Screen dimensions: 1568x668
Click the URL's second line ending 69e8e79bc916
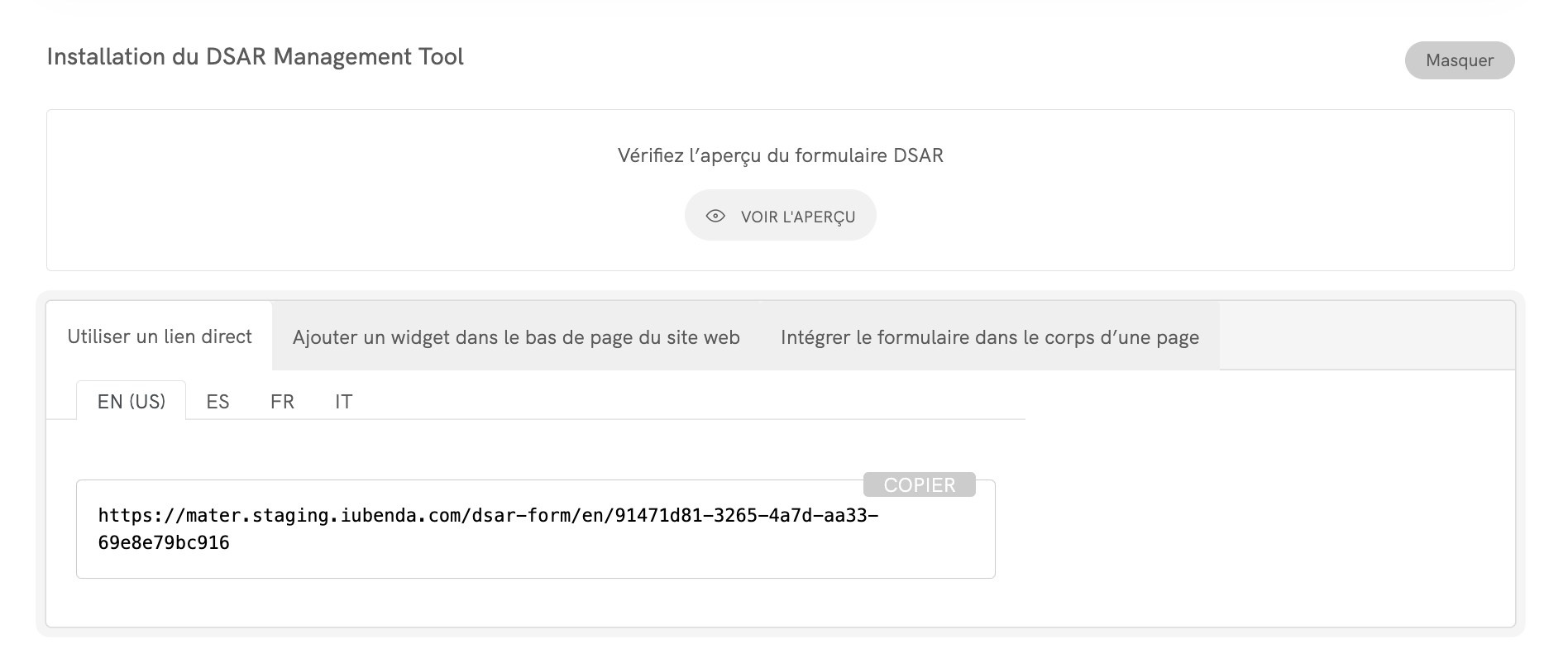pyautogui.click(x=164, y=543)
